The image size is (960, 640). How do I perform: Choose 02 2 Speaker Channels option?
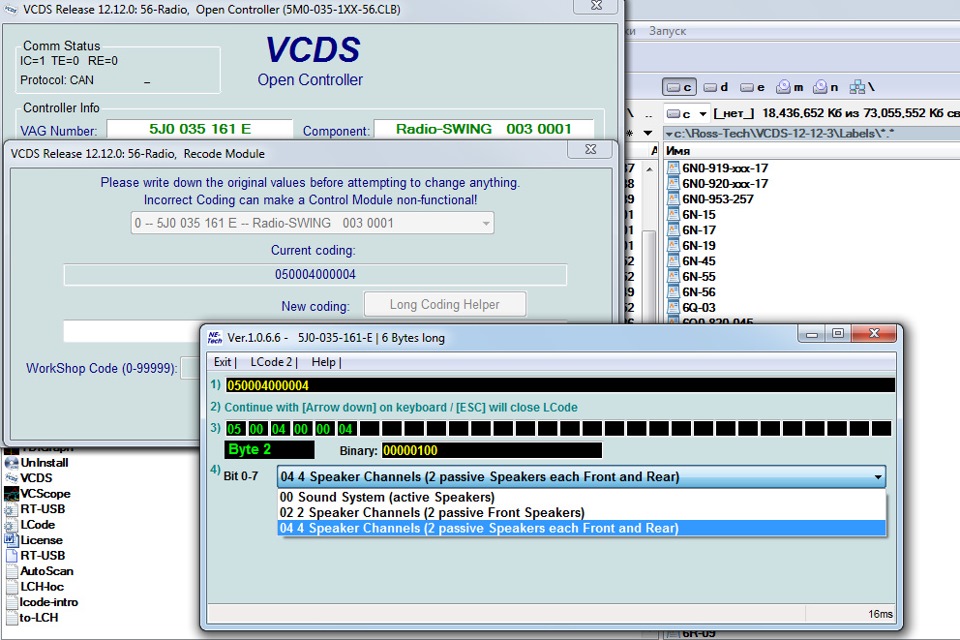[582, 513]
